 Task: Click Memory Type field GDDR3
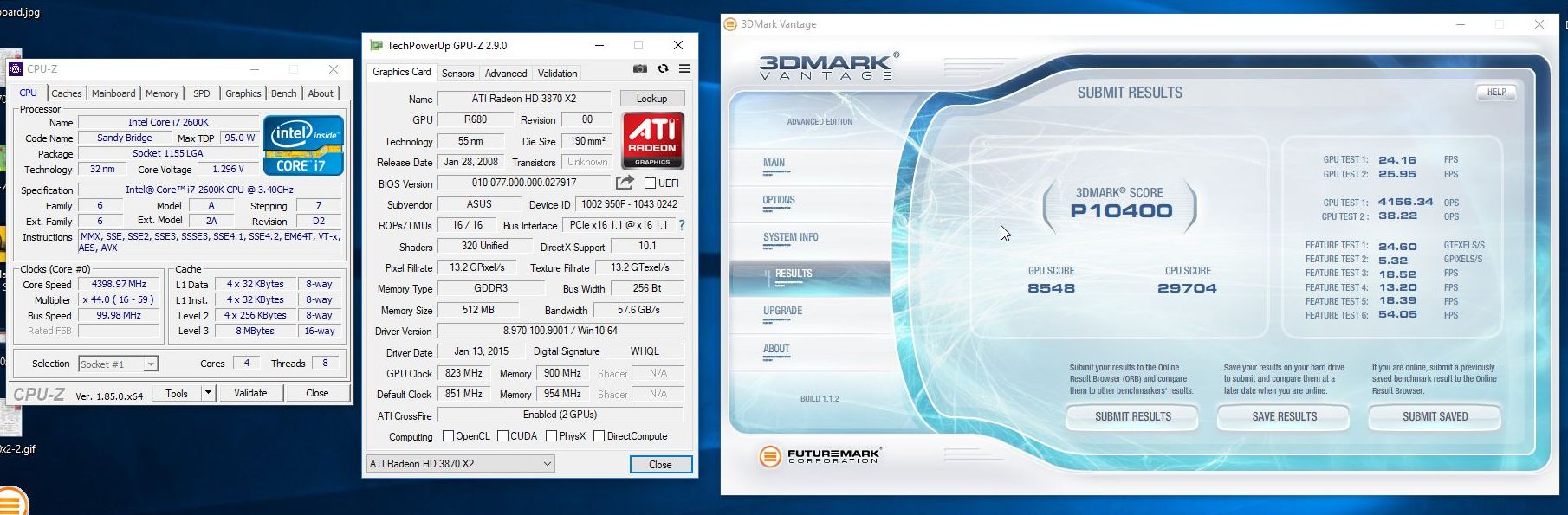491,288
